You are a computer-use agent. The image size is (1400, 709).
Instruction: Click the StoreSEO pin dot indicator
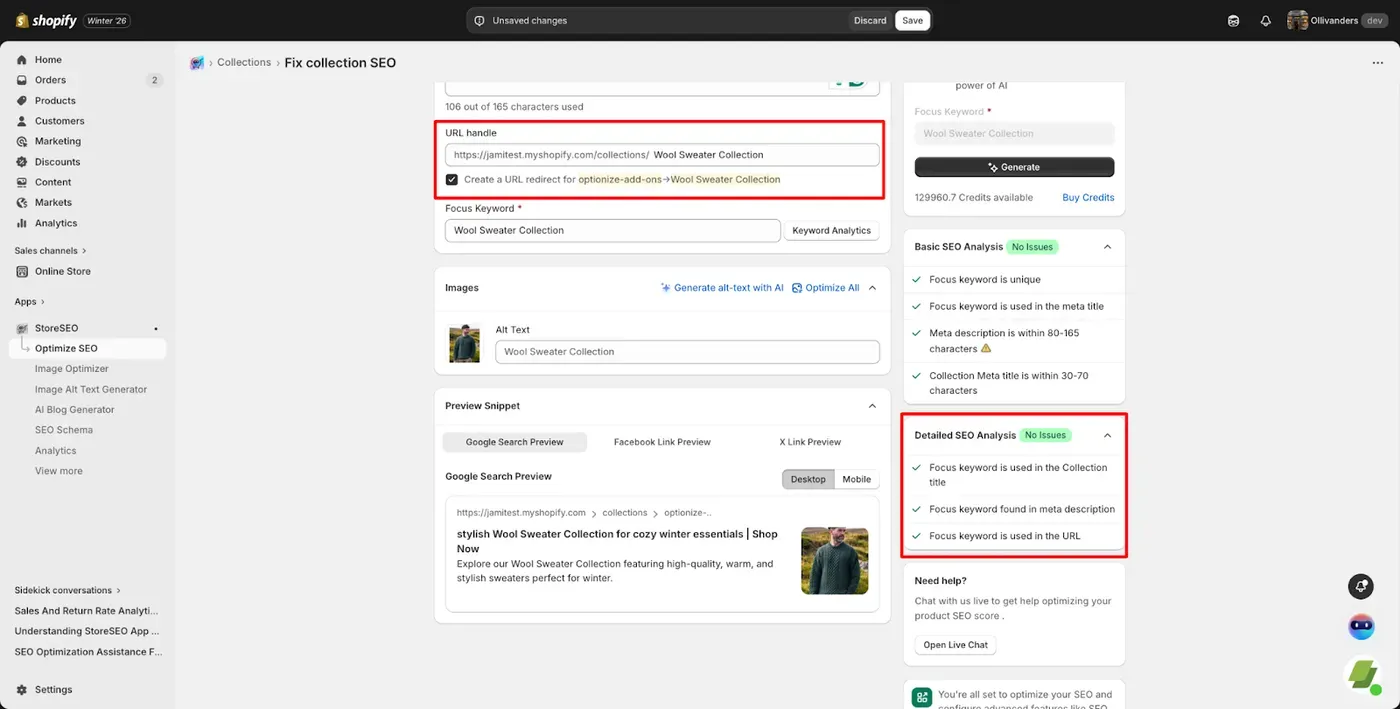click(156, 328)
